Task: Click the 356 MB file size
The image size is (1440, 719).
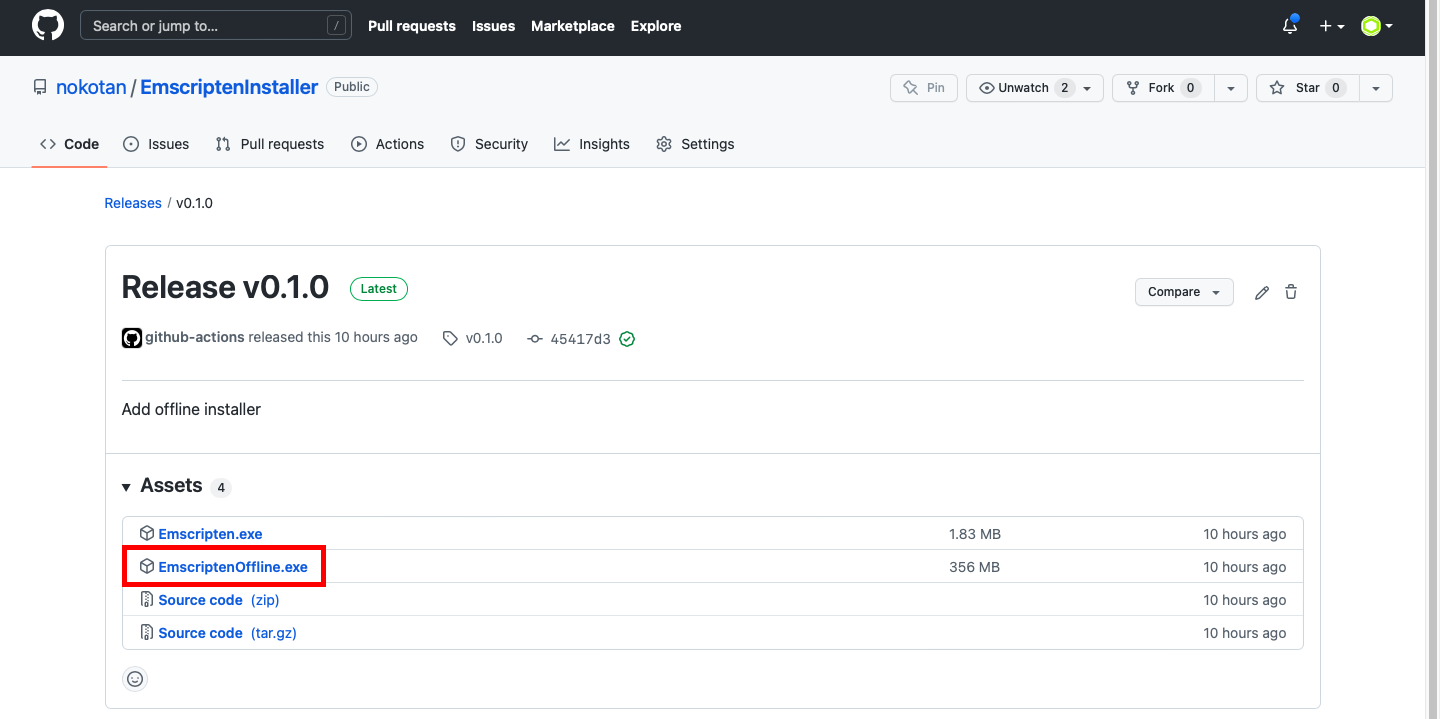Action: 975,567
